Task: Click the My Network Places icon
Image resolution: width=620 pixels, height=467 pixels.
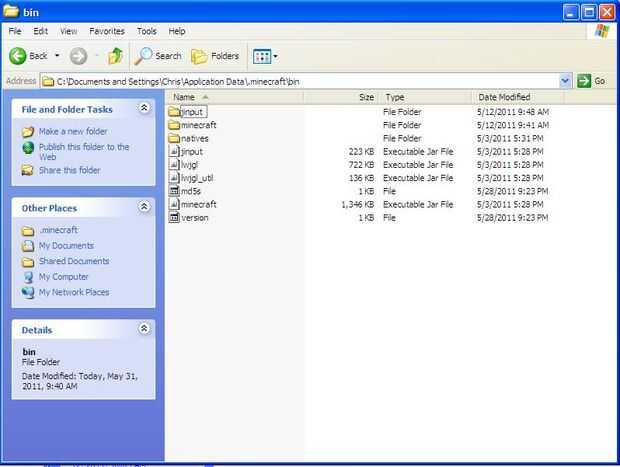Action: (28, 293)
